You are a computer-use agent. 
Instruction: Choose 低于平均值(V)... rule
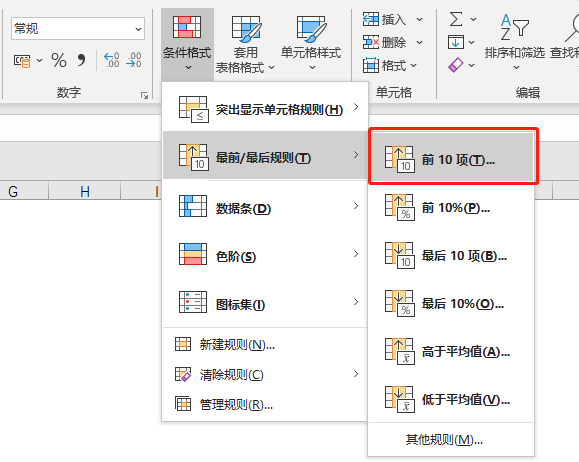[x=452, y=400]
